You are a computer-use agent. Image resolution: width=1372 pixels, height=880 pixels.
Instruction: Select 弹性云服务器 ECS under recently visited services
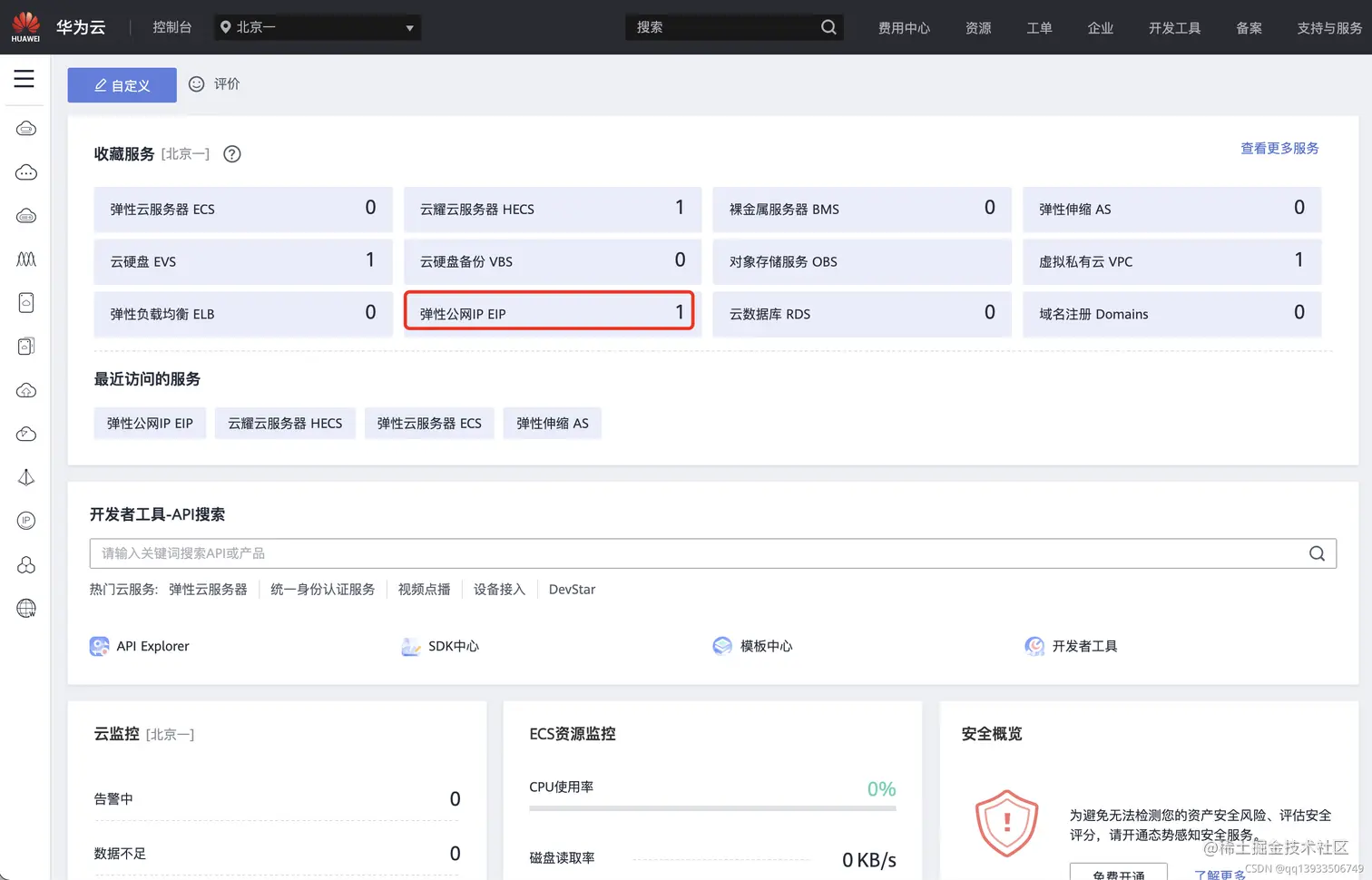click(429, 424)
